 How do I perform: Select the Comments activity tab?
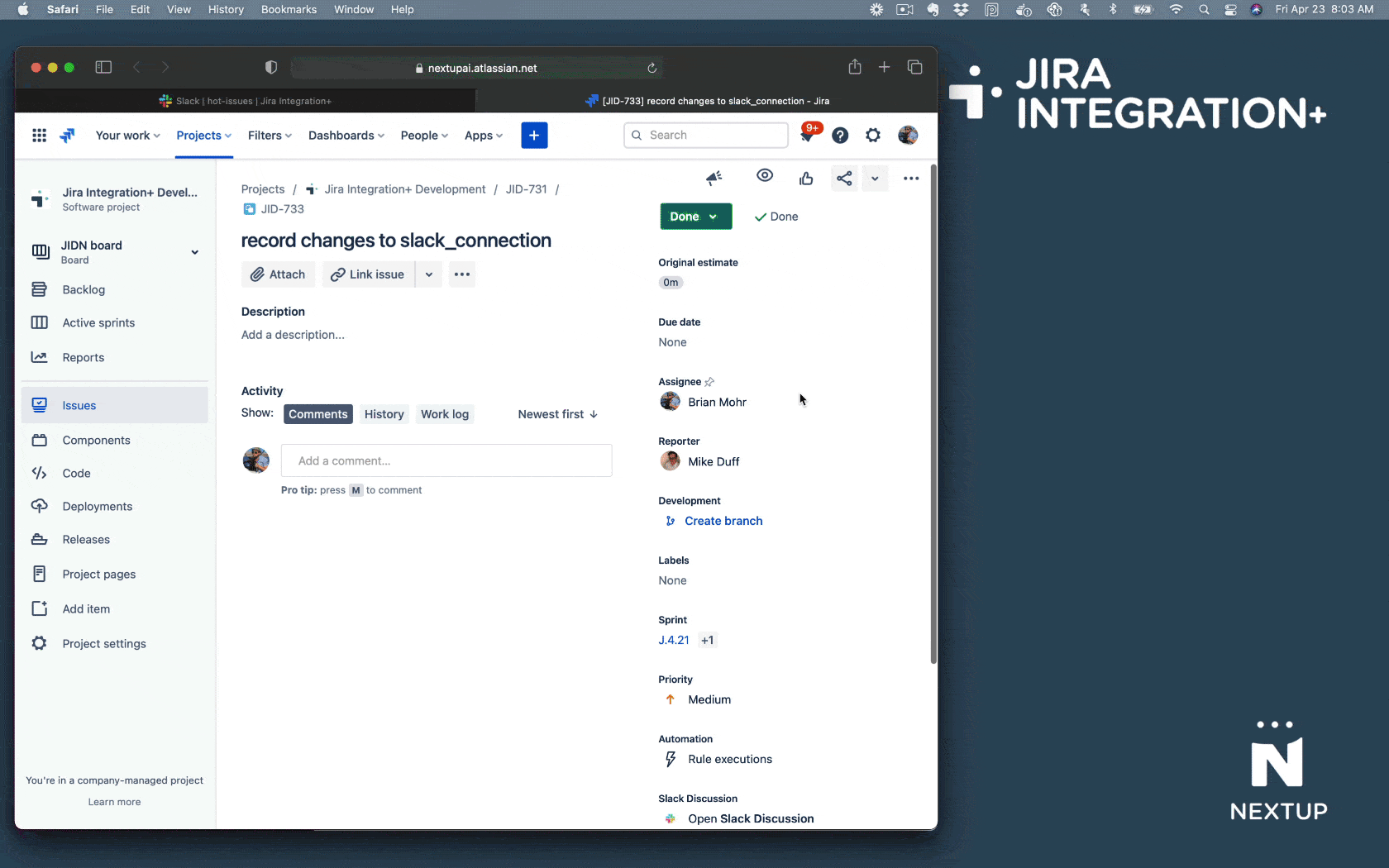point(318,414)
